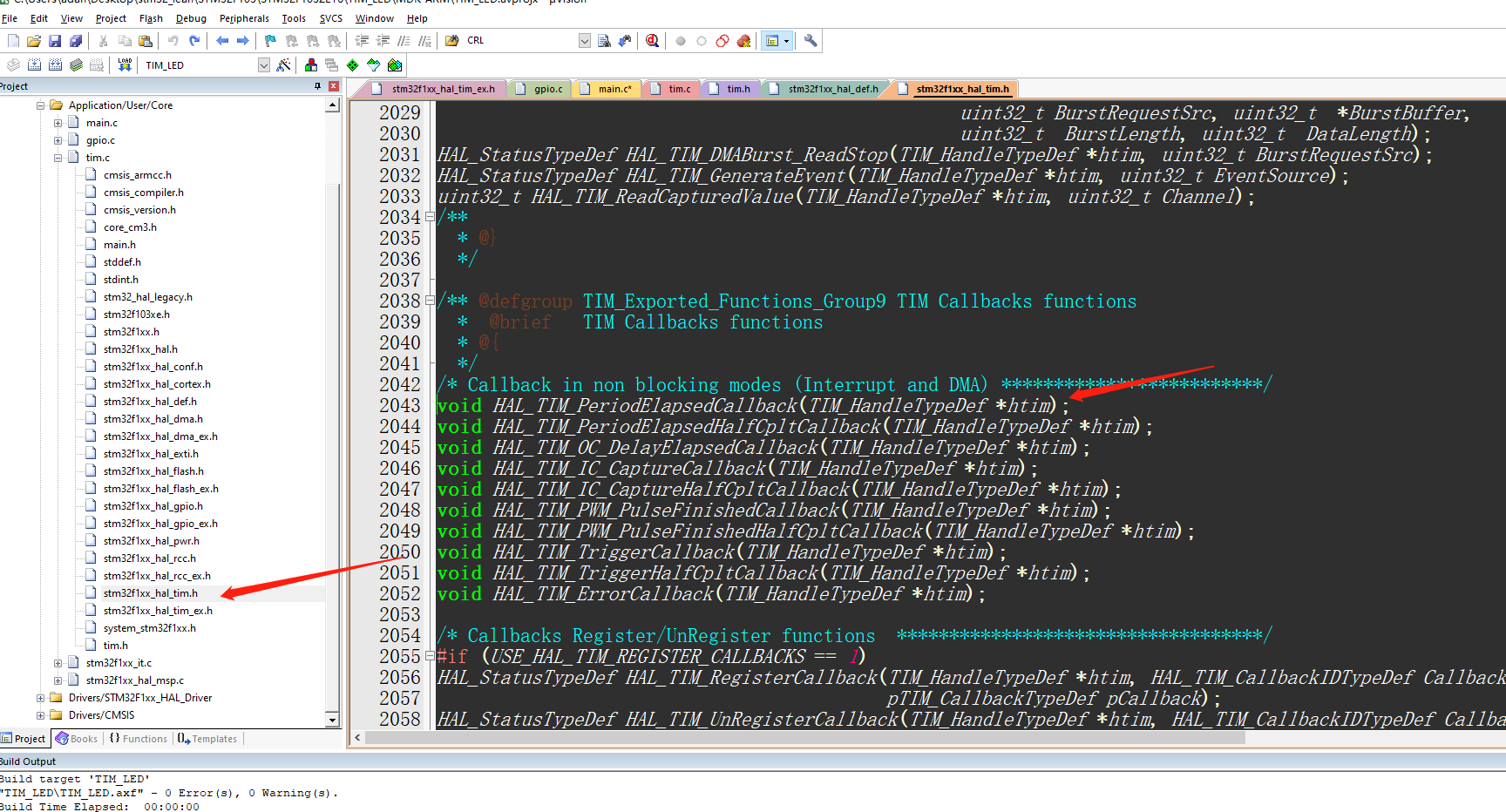Indent selected lines using the indent icon
This screenshot has width=1506, height=812.
pos(362,41)
